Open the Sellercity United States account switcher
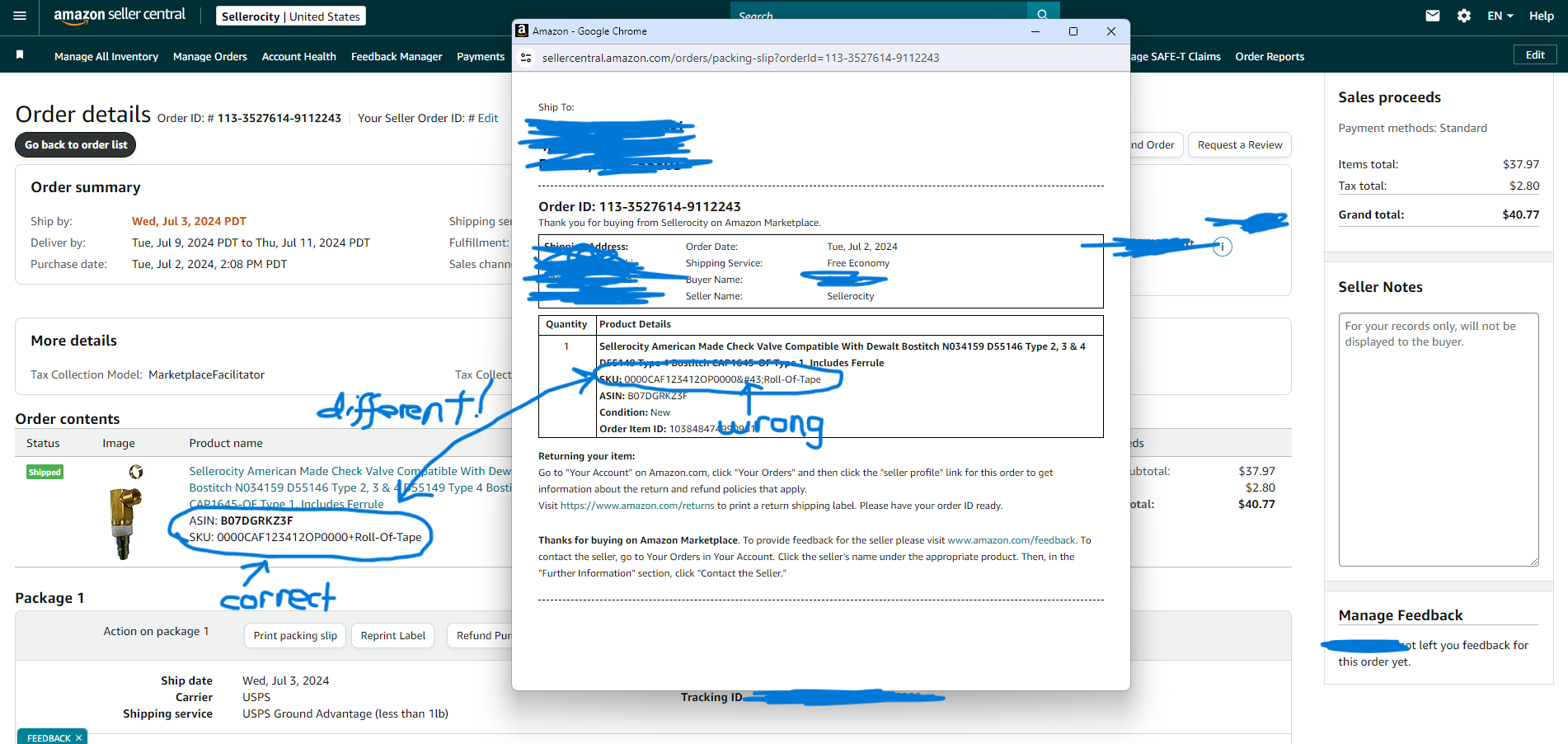Viewport: 1568px width, 744px height. click(291, 16)
